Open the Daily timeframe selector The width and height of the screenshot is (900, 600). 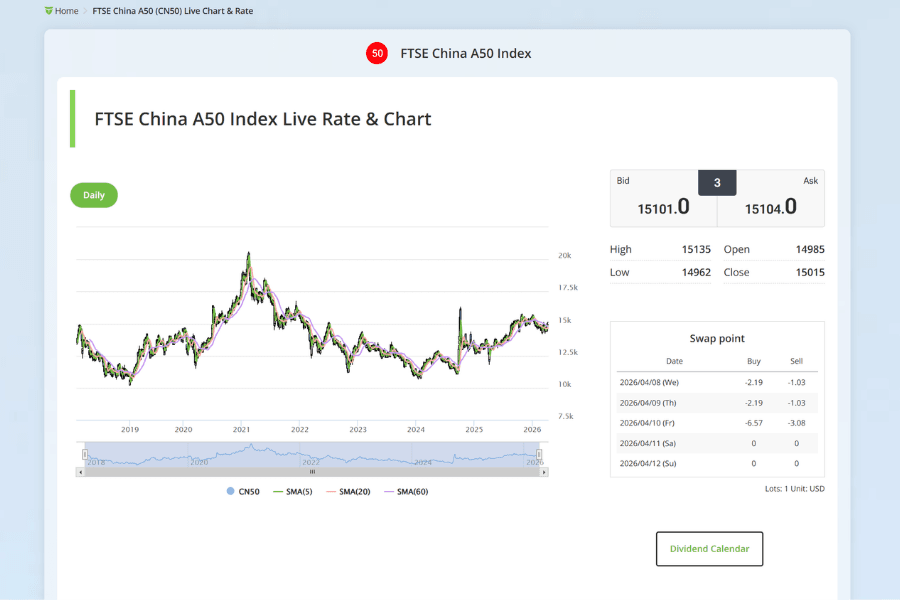click(93, 195)
